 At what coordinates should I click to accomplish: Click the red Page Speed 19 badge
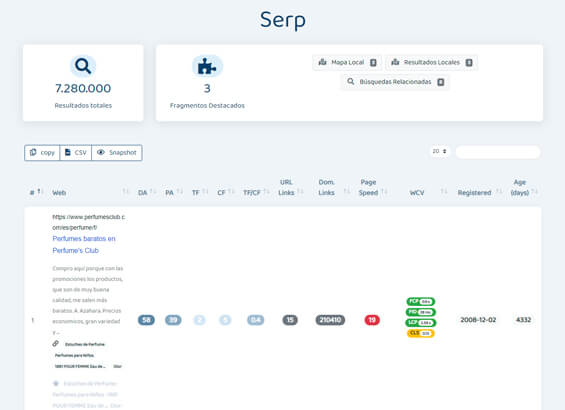[x=372, y=320]
